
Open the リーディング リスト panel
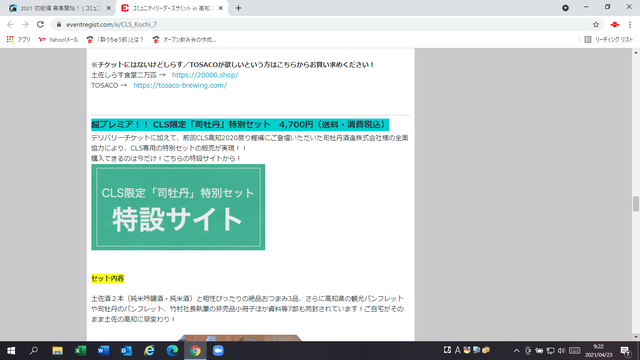pyautogui.click(x=609, y=40)
